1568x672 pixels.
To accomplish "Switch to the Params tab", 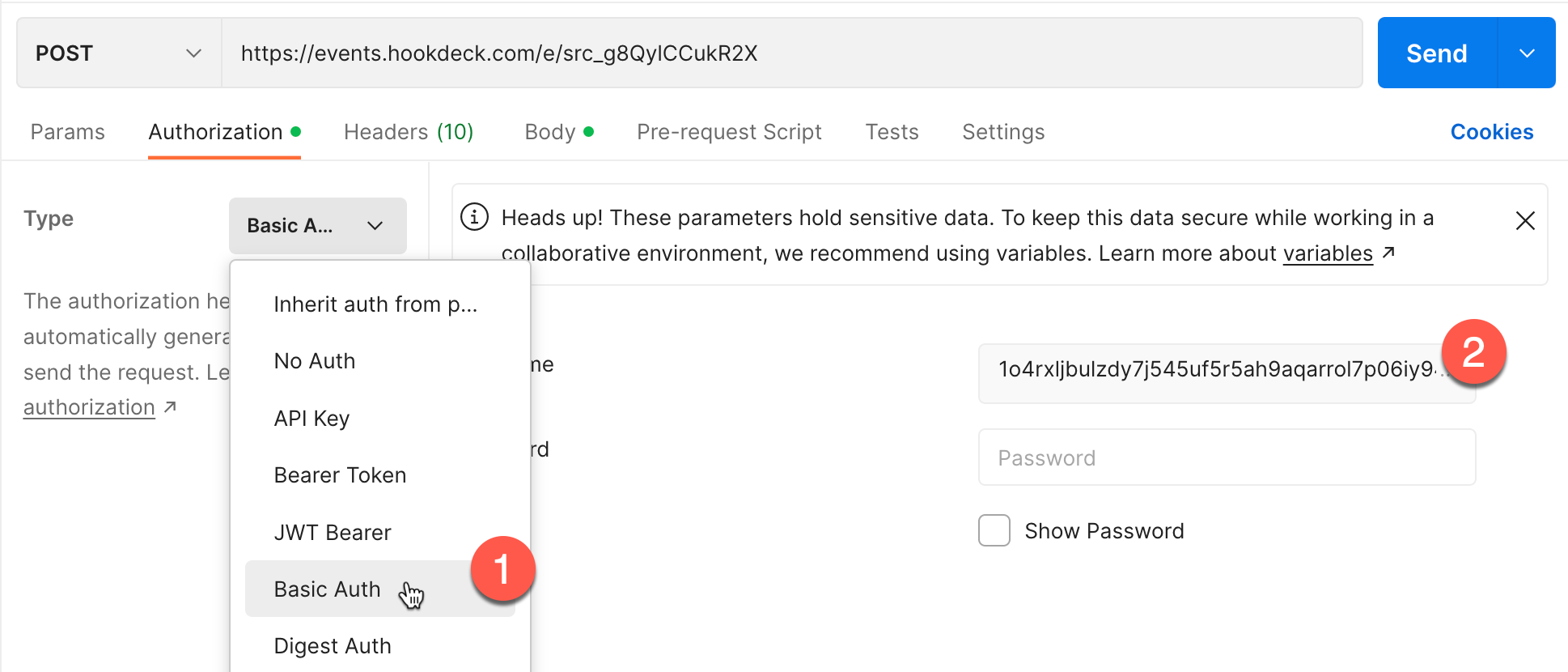I will coord(68,132).
